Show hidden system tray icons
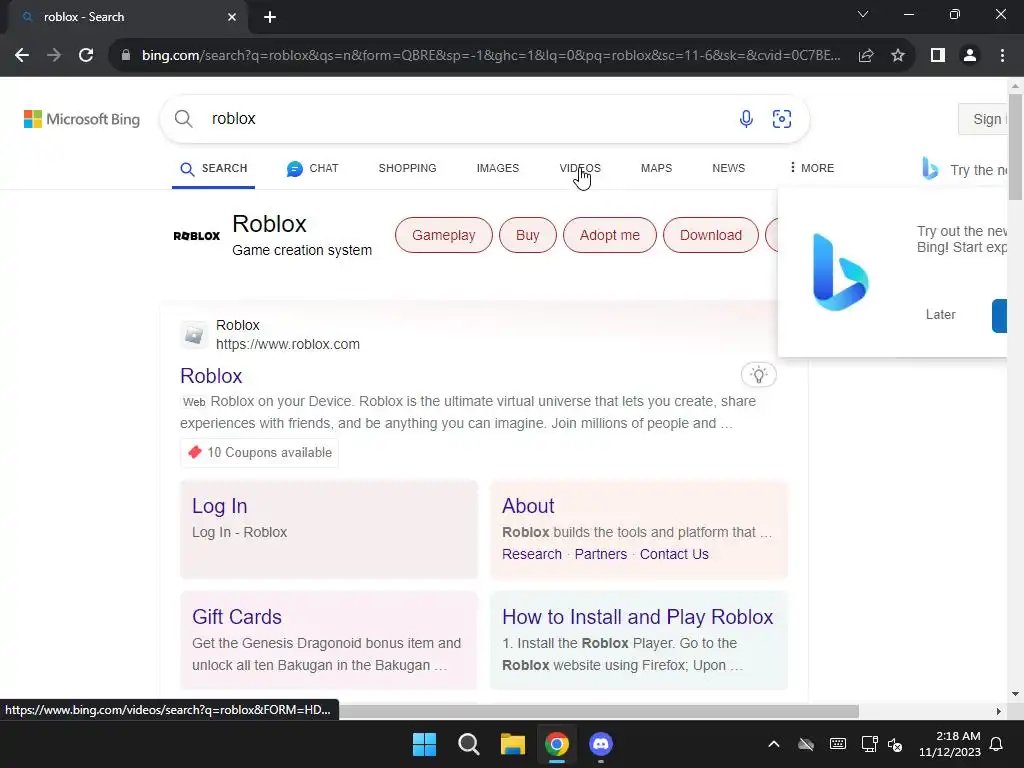 tap(774, 744)
